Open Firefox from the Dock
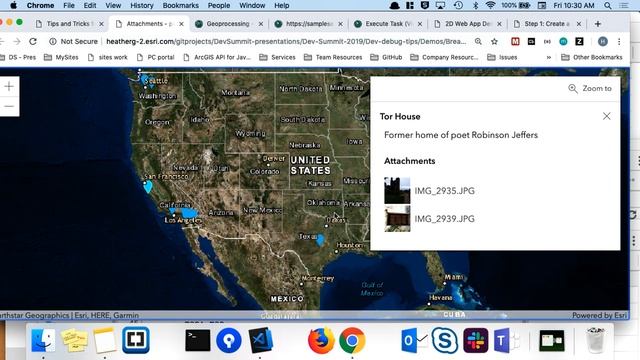The height and width of the screenshot is (360, 640). click(x=321, y=340)
